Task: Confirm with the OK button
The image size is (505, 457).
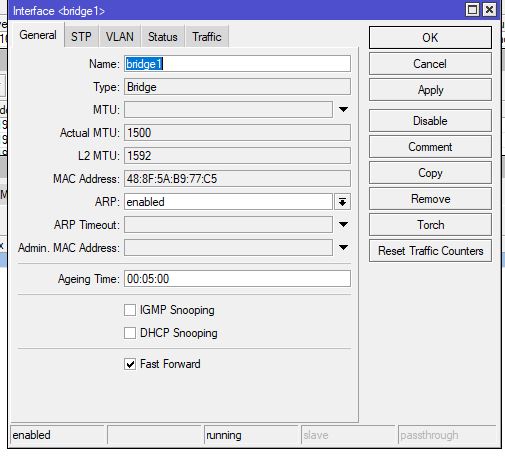Action: [x=430, y=38]
